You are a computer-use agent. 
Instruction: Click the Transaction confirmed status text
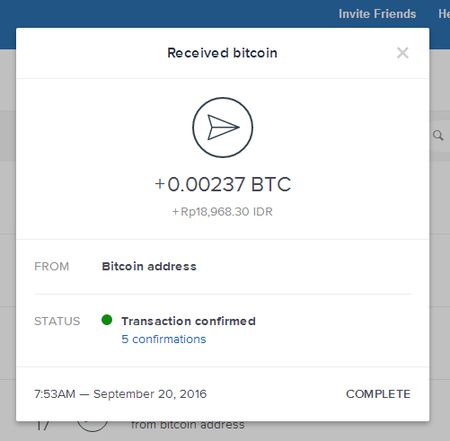(188, 321)
